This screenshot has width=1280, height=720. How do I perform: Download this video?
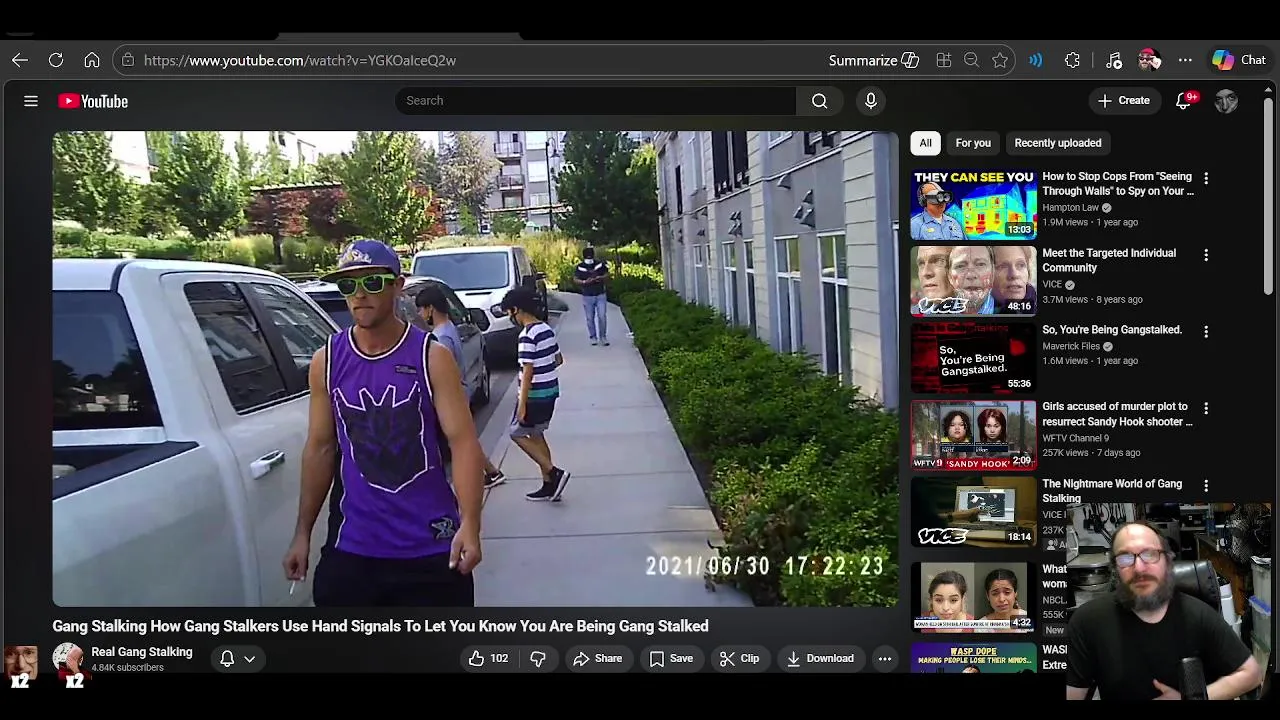coord(820,658)
